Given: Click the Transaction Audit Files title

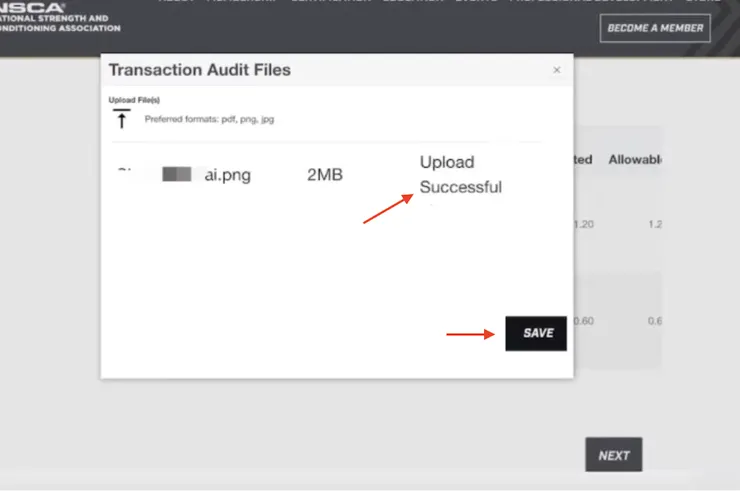Looking at the screenshot, I should click(199, 70).
